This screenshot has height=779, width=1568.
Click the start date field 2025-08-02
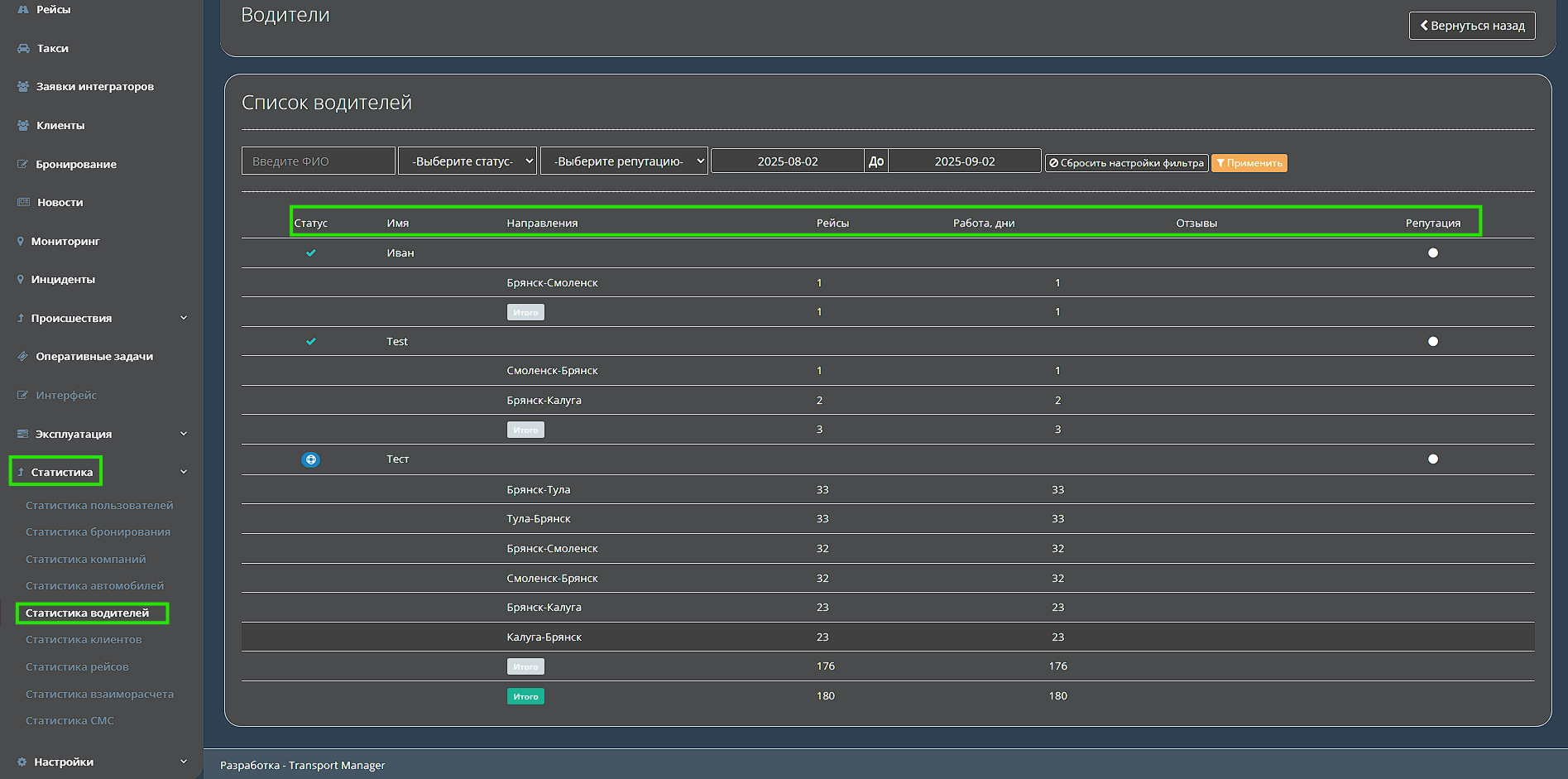(787, 161)
